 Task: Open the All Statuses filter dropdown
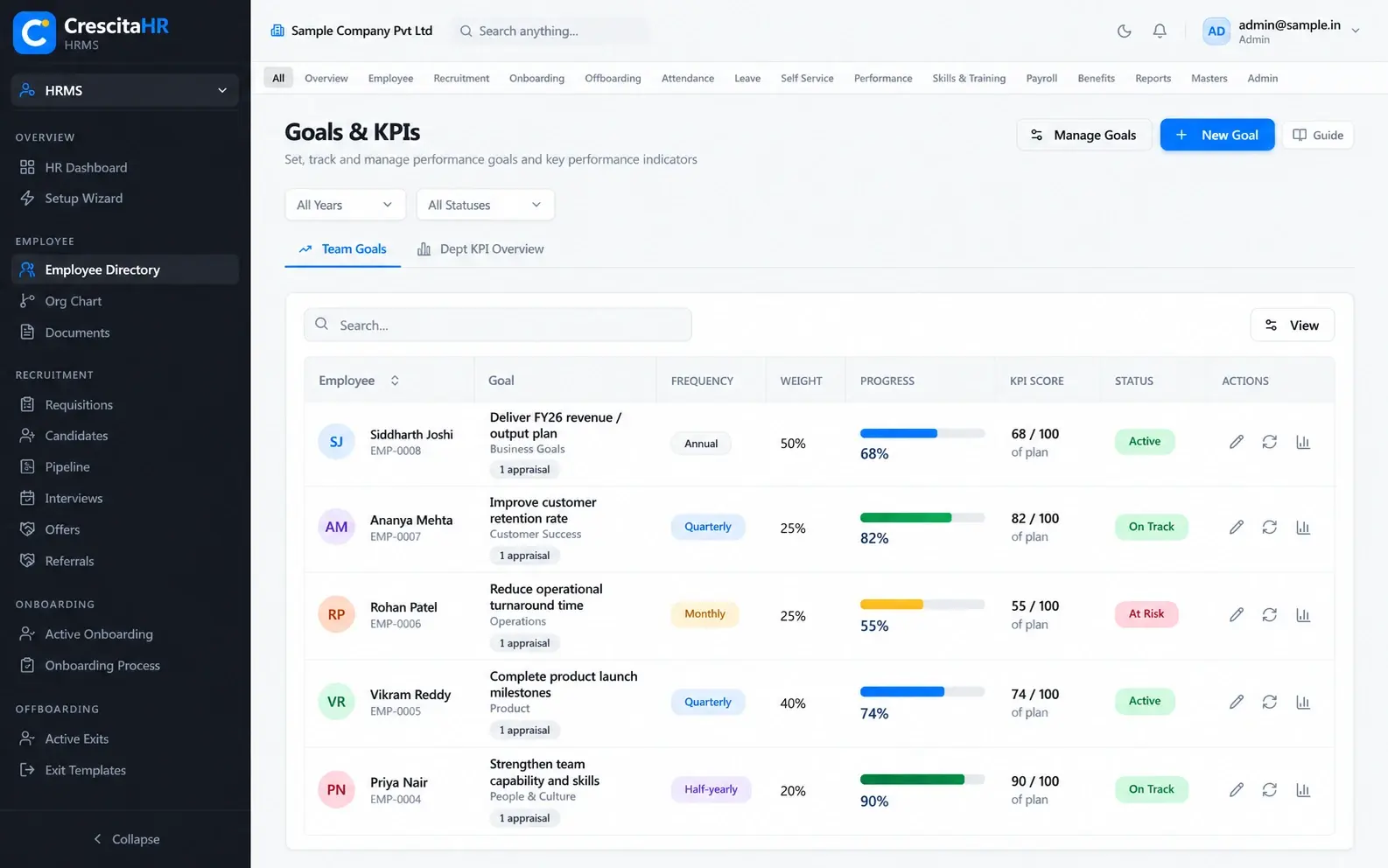click(485, 205)
